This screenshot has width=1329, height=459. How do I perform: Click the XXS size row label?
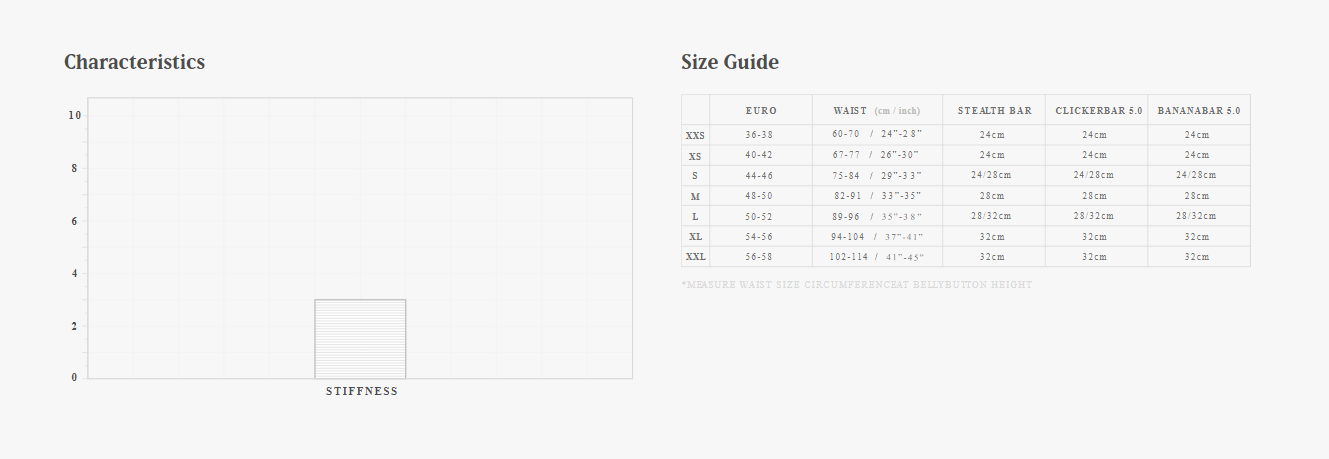coord(695,135)
